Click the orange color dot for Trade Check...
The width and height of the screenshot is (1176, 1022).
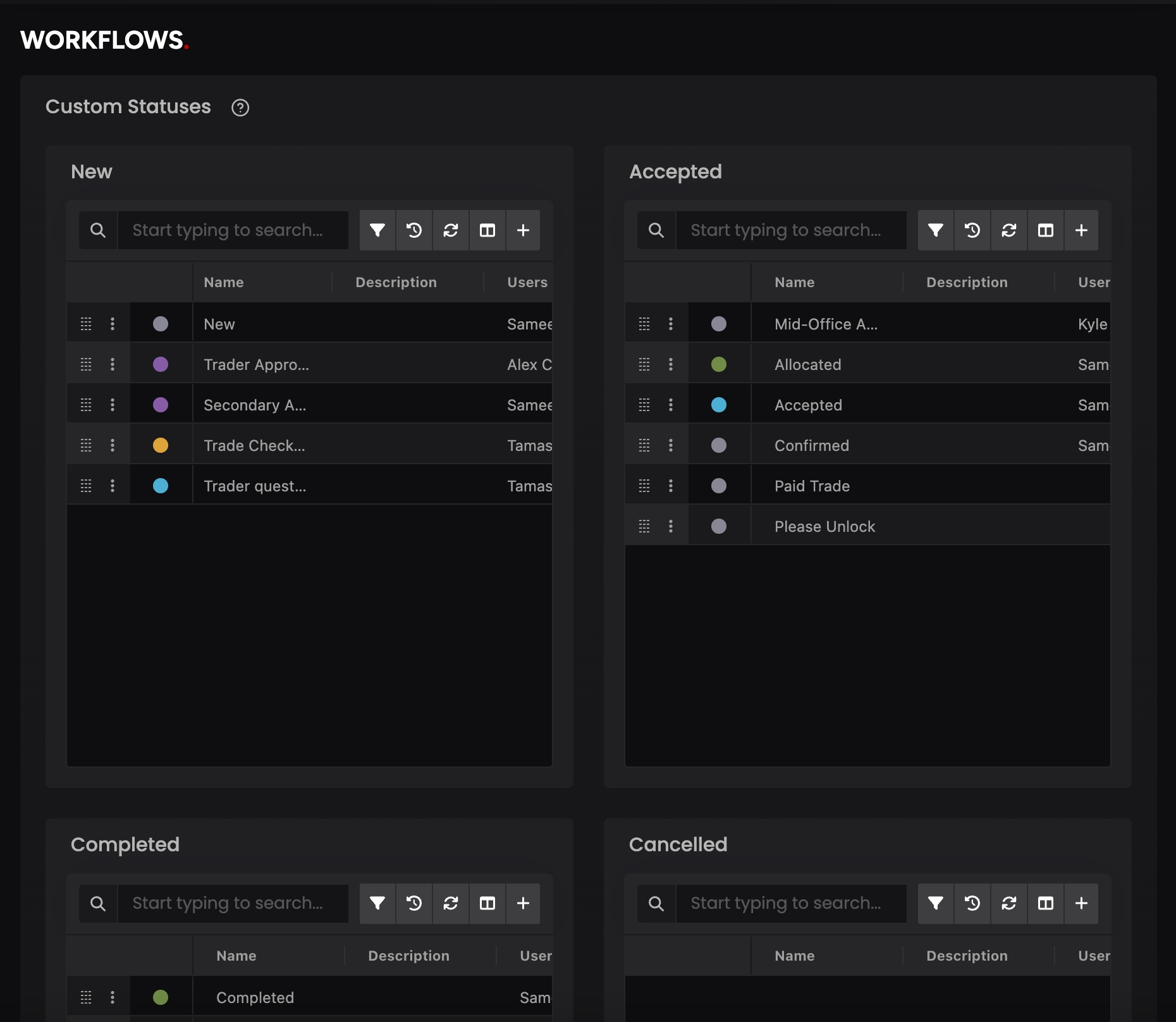click(161, 445)
